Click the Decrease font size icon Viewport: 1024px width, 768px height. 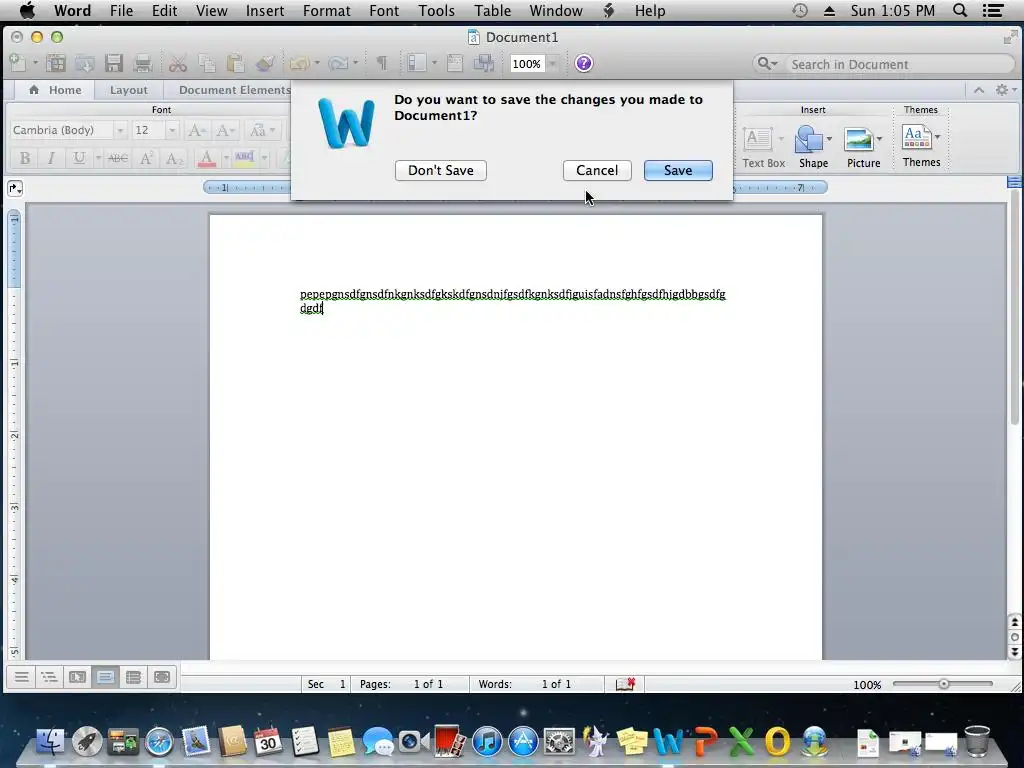pyautogui.click(x=225, y=130)
